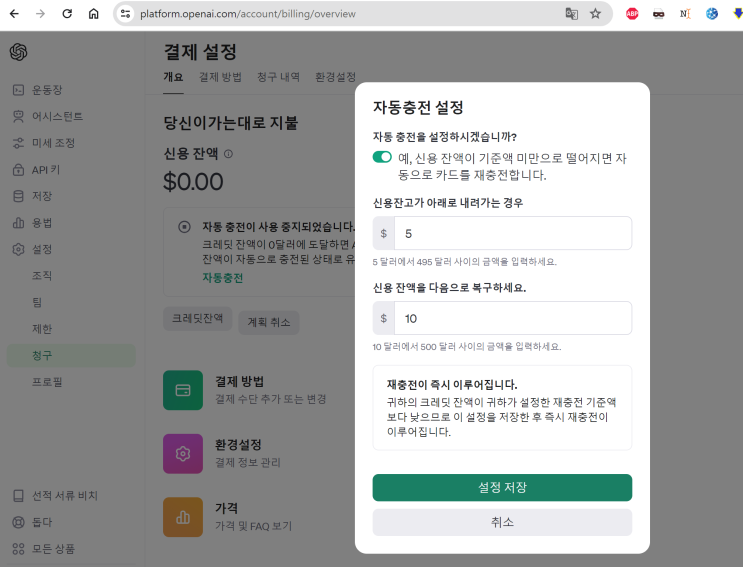
Task: Click the blue globe extension icon
Action: click(x=712, y=14)
